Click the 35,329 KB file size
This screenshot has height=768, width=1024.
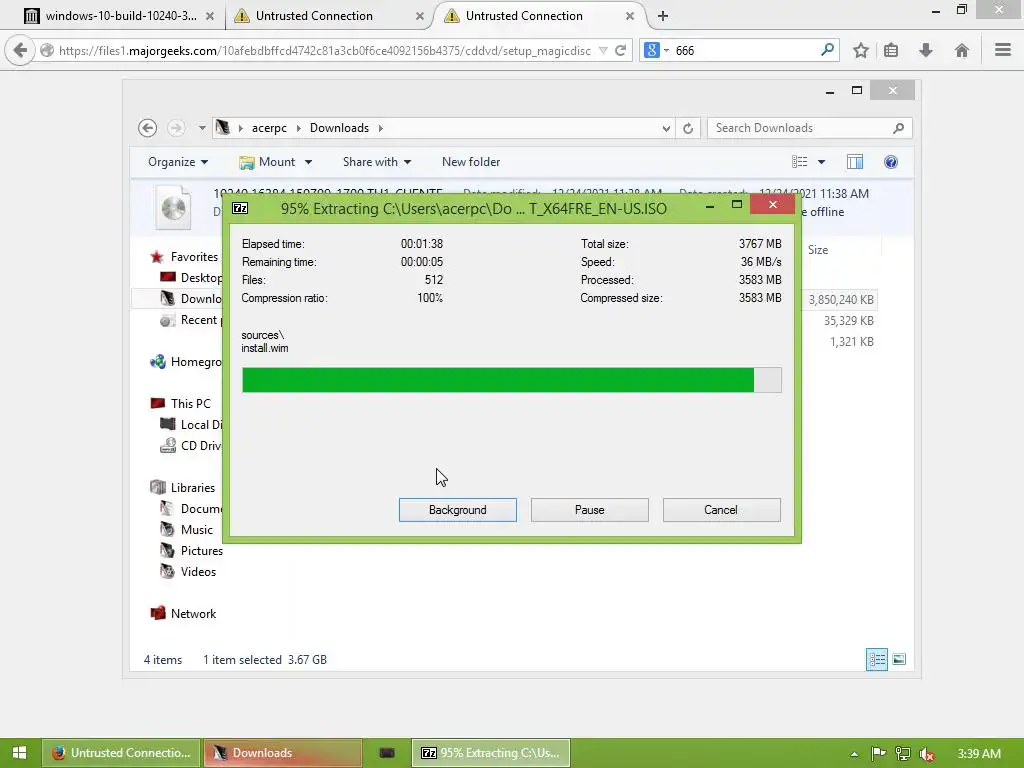(848, 321)
